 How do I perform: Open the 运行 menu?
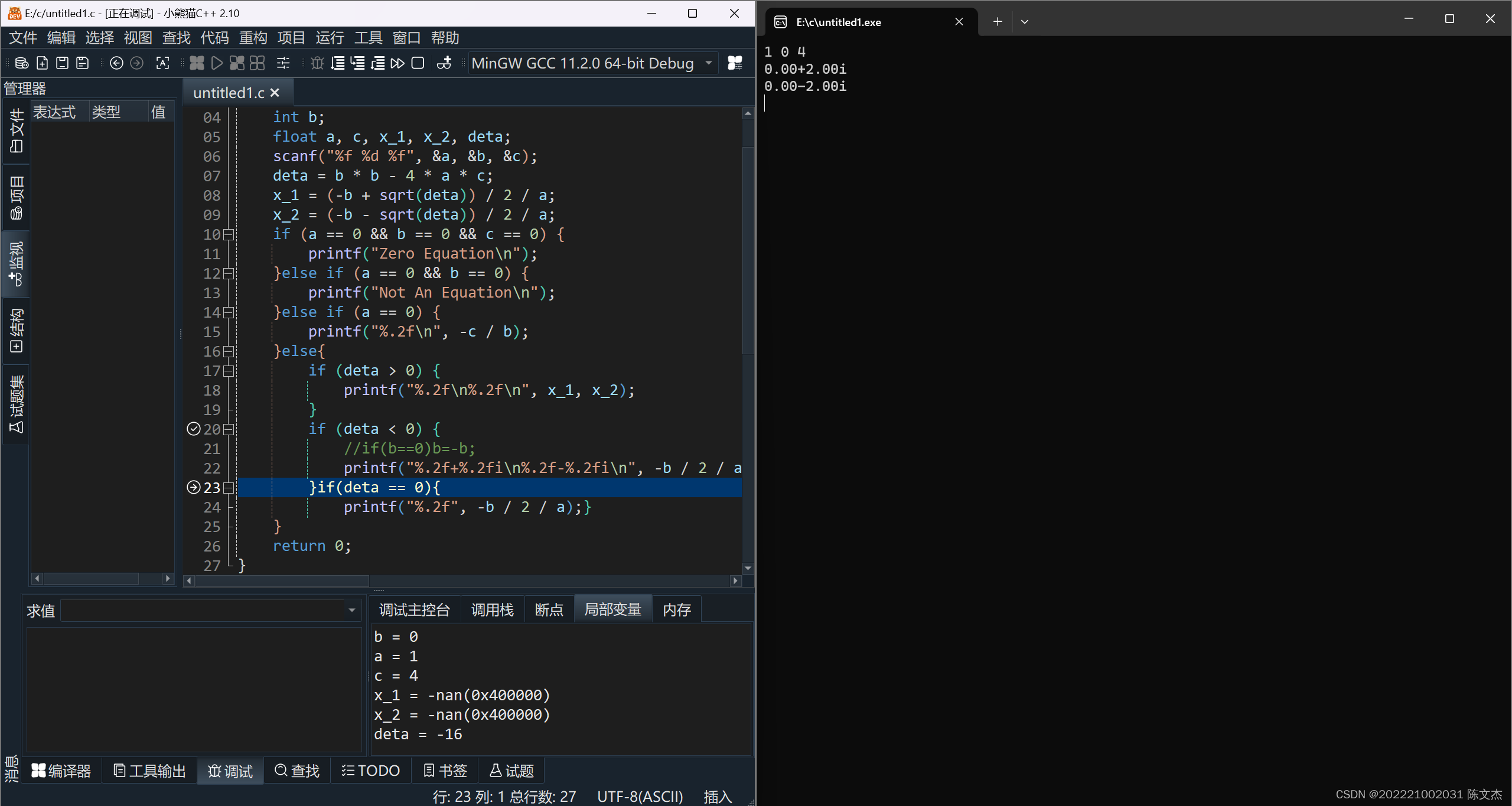[x=330, y=38]
